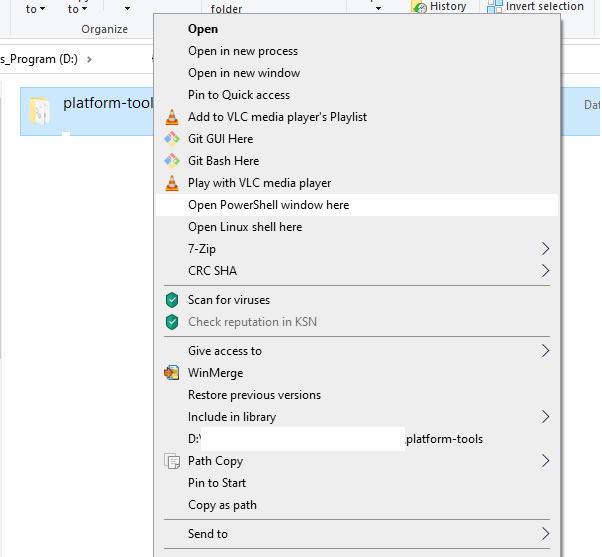Click Git icon next to Git Bash Here

[172, 161]
